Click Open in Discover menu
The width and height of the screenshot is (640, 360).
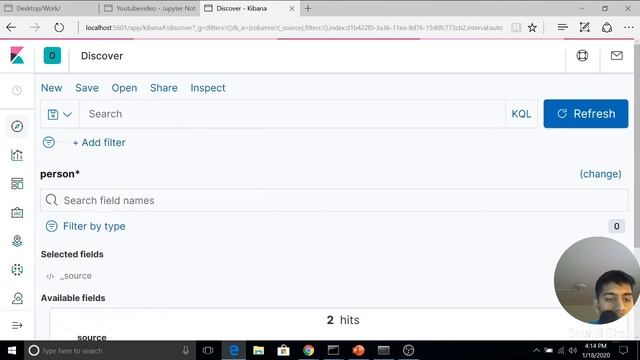pos(124,88)
